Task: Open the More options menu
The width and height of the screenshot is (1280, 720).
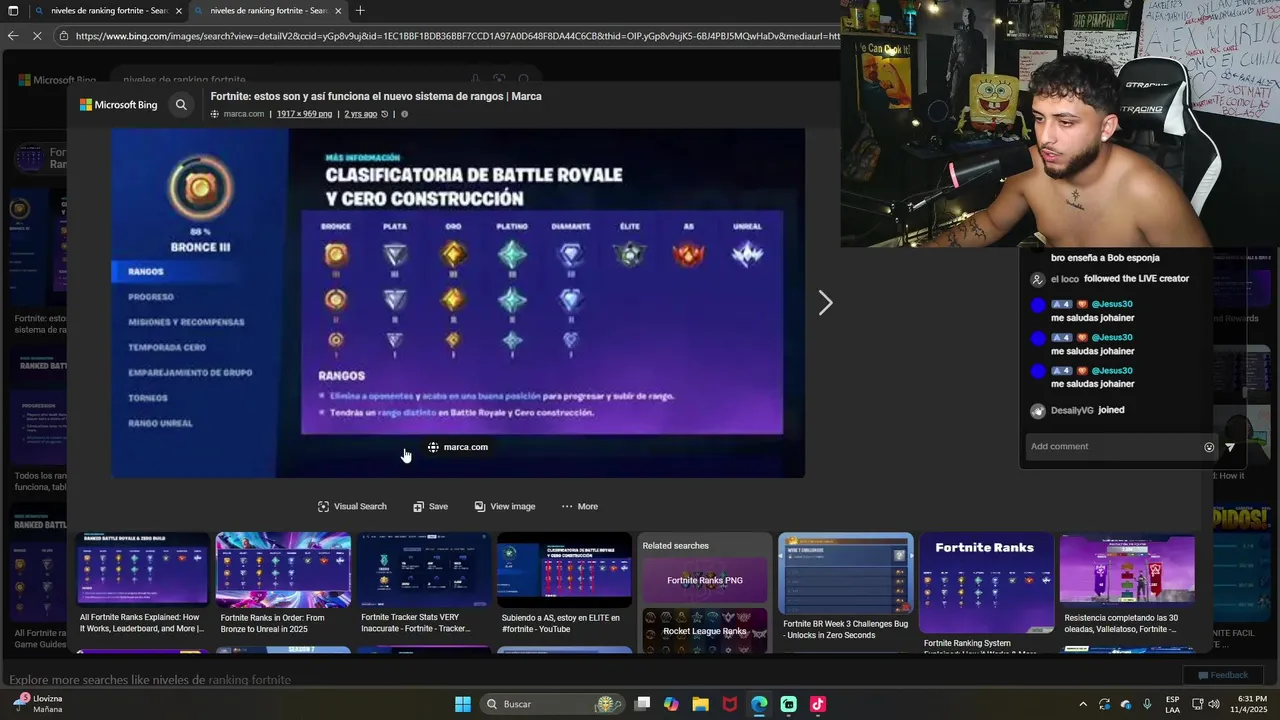Action: tap(579, 506)
